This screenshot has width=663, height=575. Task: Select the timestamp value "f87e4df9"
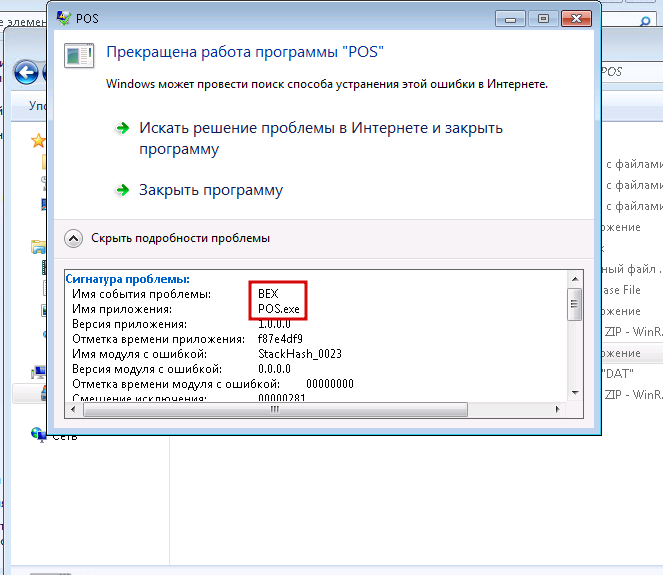(x=280, y=339)
